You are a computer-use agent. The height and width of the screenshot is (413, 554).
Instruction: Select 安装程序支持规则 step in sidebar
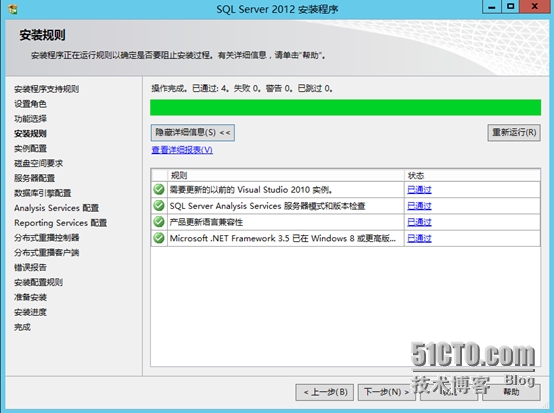[47, 89]
